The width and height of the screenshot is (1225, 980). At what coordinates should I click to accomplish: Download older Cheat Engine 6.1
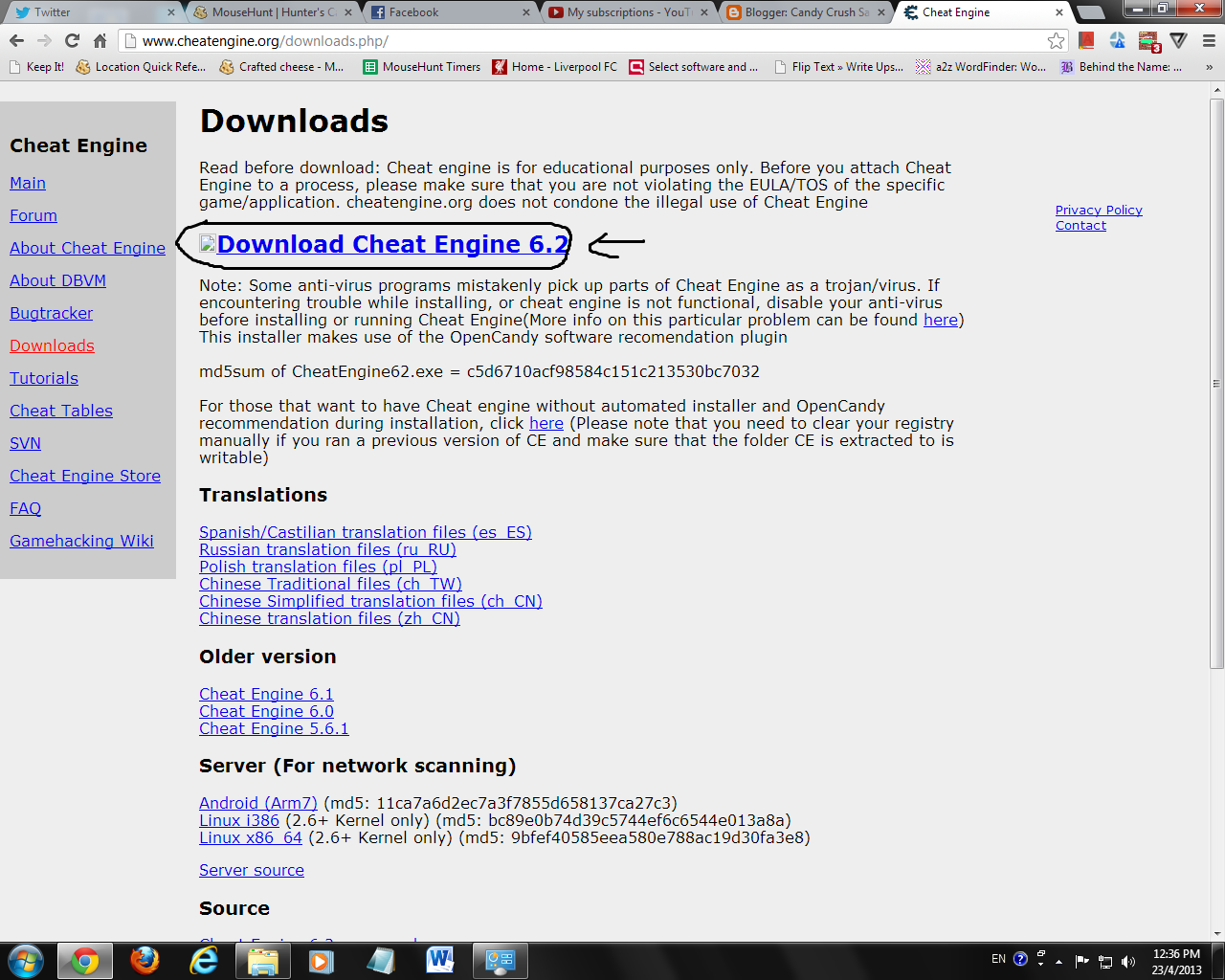(266, 694)
